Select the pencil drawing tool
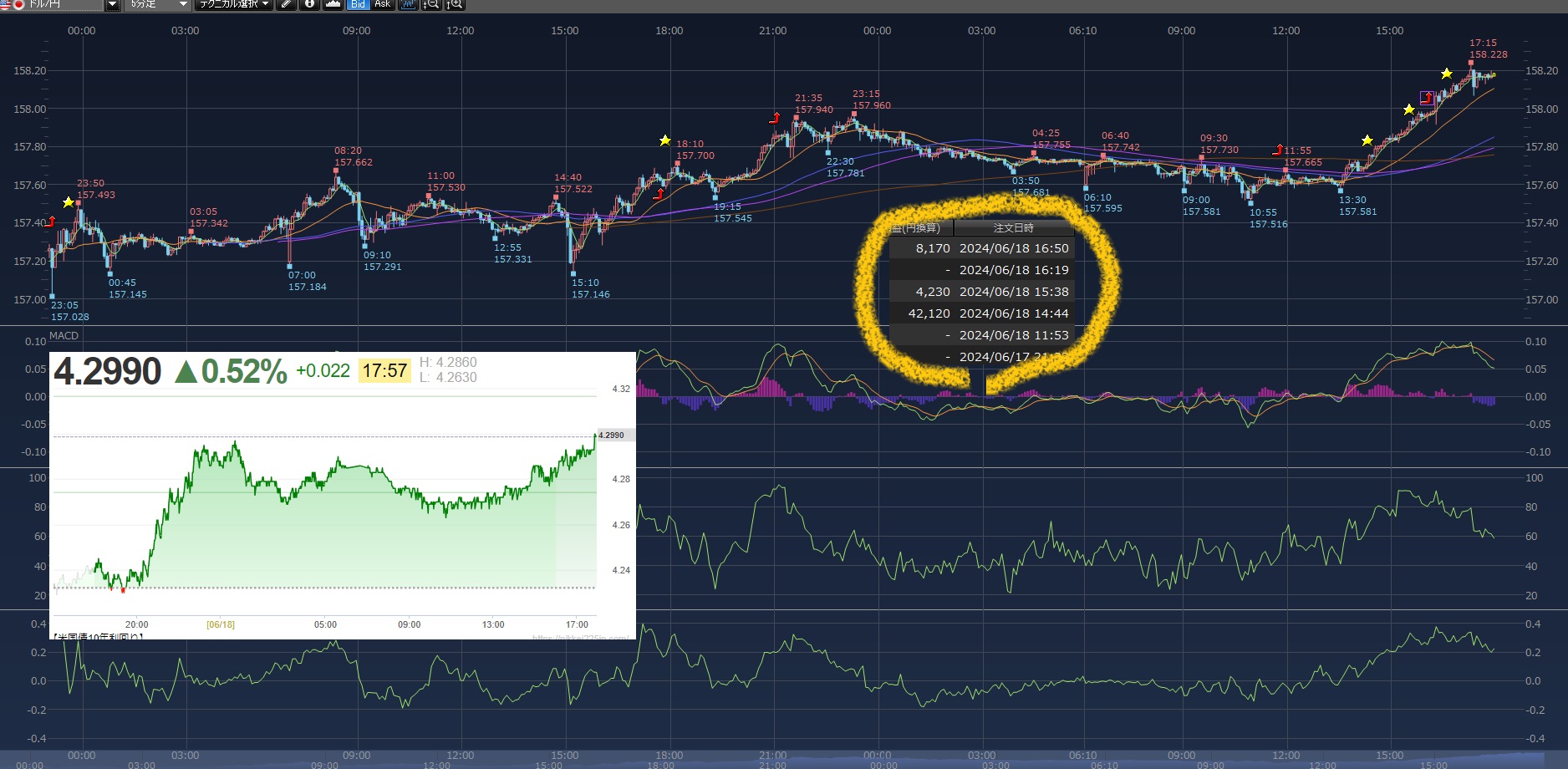Viewport: 1568px width, 769px height. point(287,4)
